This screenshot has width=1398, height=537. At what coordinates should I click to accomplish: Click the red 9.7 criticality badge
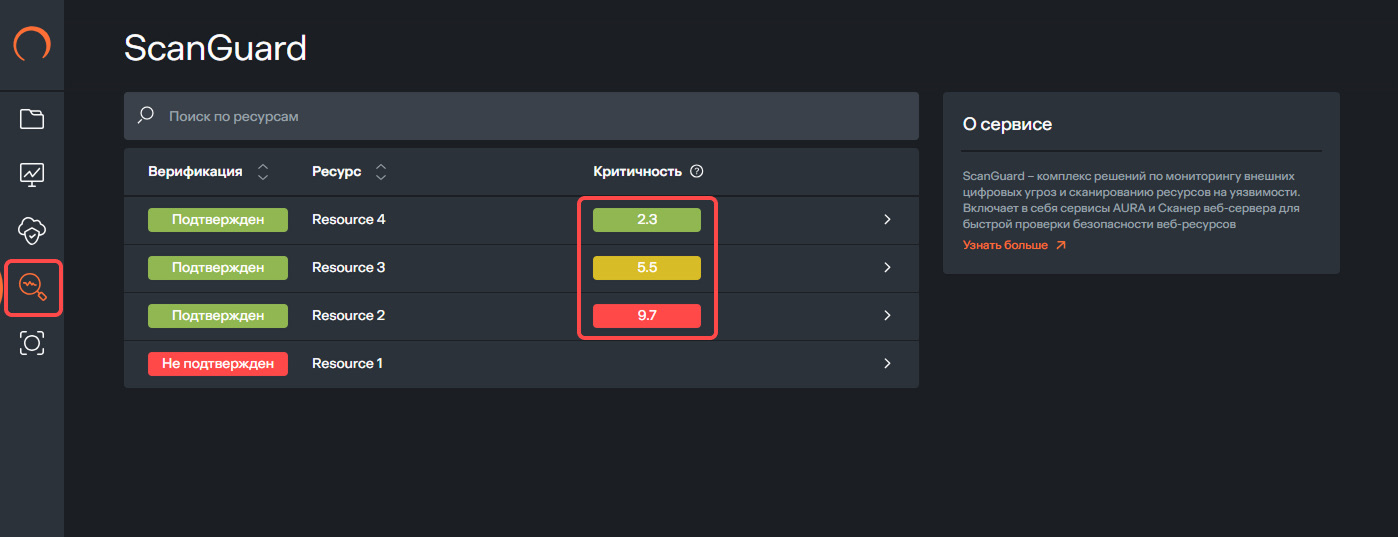[x=647, y=315]
